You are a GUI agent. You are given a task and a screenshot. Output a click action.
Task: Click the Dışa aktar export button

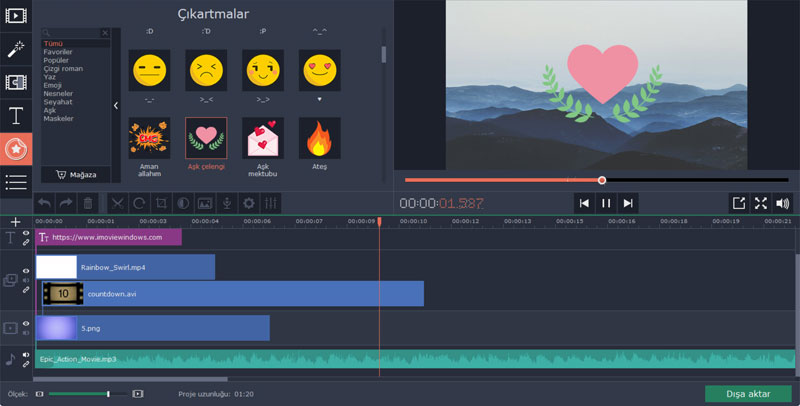coord(748,394)
